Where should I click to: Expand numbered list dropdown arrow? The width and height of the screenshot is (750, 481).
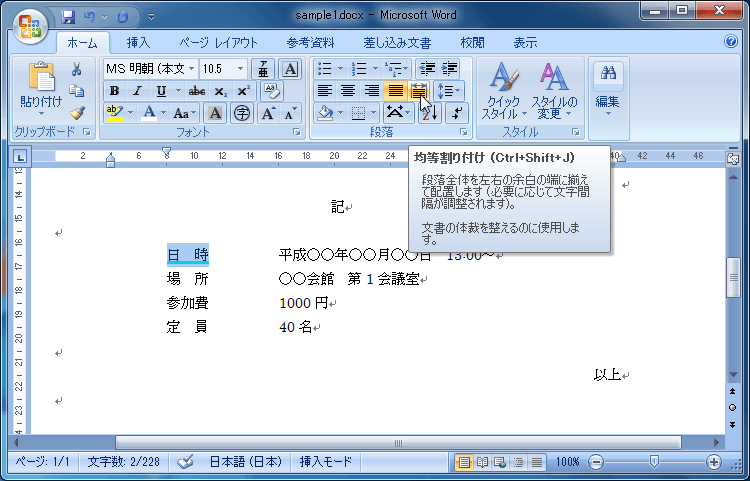coord(375,69)
